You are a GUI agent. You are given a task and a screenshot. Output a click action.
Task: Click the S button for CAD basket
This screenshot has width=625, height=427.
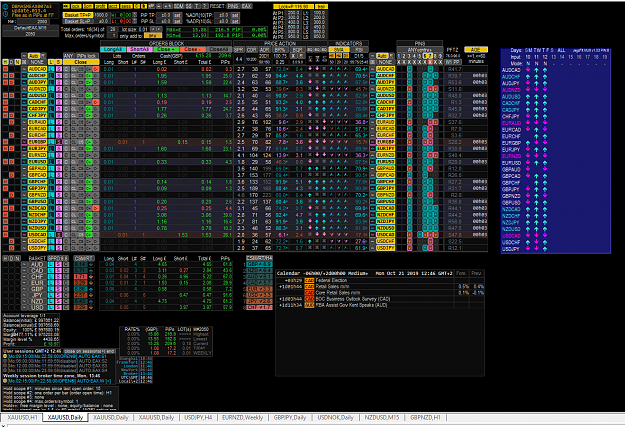[58, 271]
